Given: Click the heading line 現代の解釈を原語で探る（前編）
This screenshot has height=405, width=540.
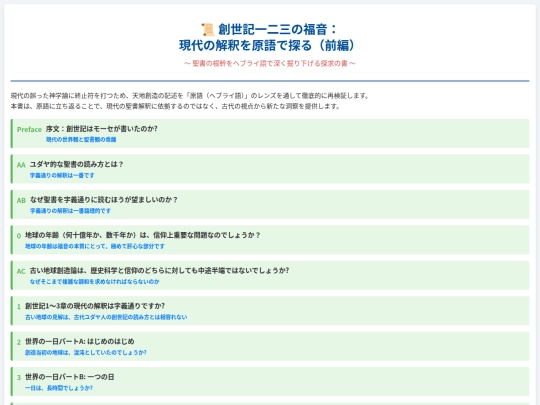Looking at the screenshot, I should [x=267, y=45].
